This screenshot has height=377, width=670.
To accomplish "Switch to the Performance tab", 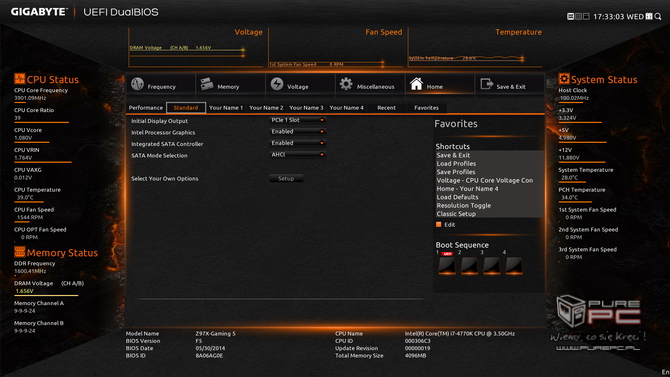I will pos(146,108).
